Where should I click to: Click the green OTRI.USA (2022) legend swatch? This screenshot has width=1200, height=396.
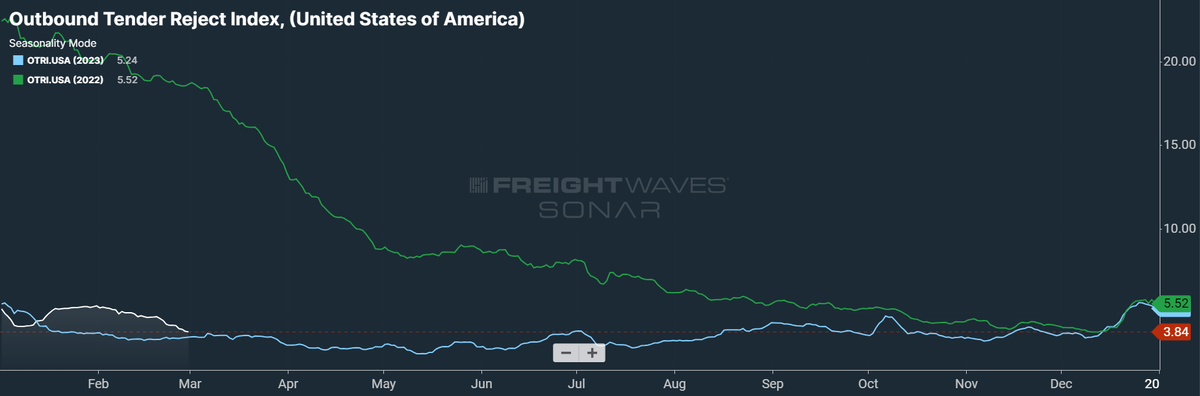pyautogui.click(x=17, y=79)
